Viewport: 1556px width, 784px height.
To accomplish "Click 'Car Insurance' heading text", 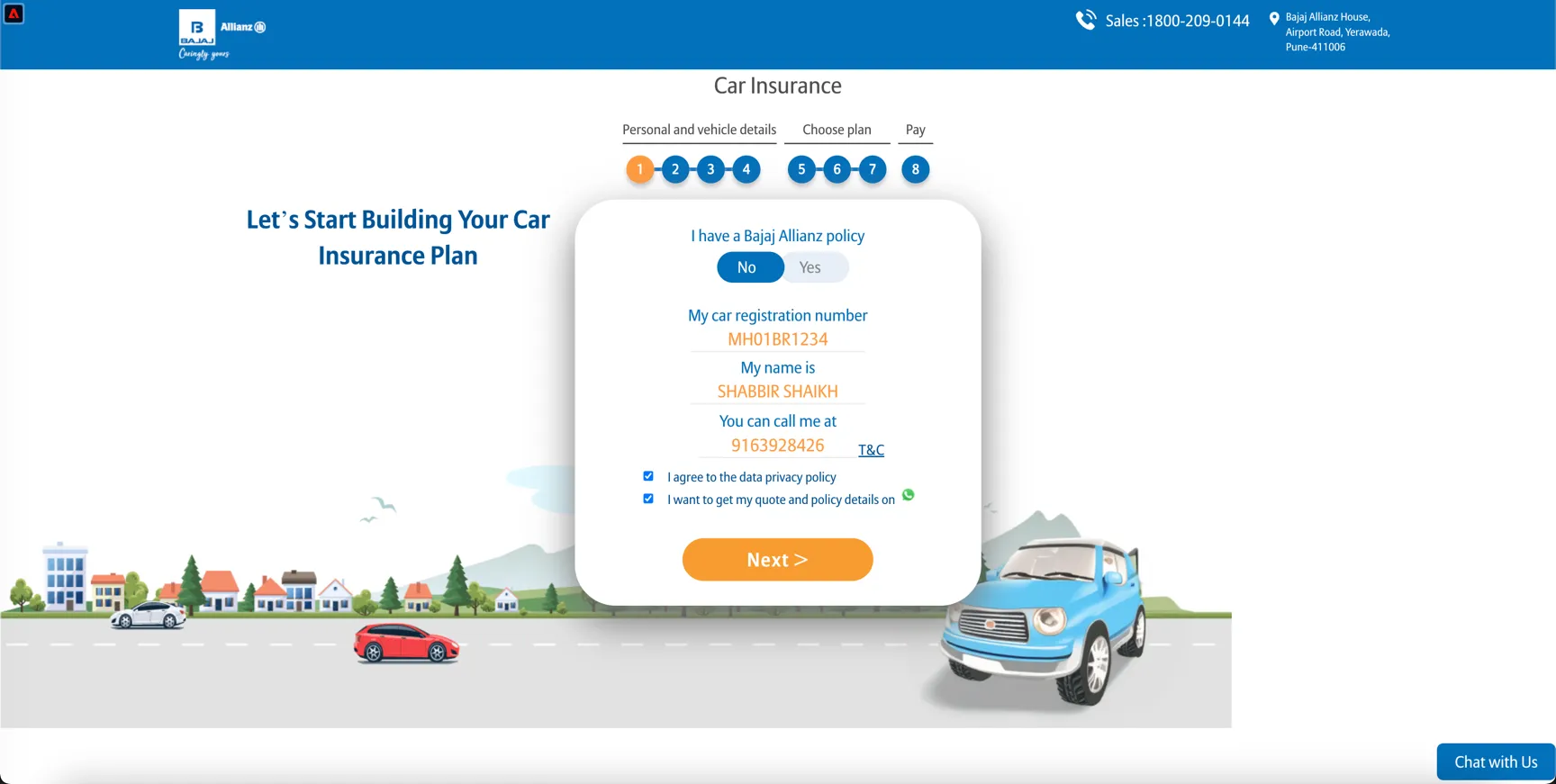I will [778, 86].
